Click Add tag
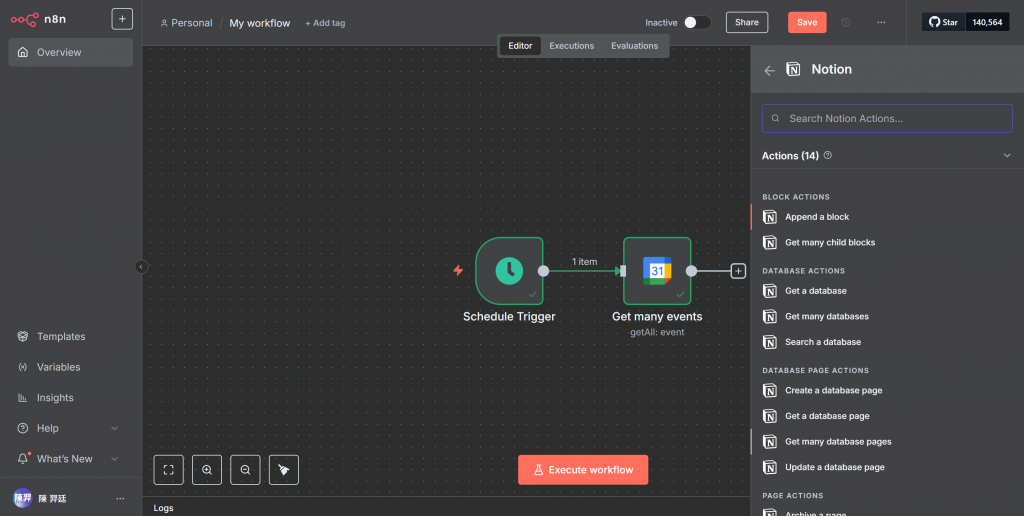 pyautogui.click(x=325, y=23)
